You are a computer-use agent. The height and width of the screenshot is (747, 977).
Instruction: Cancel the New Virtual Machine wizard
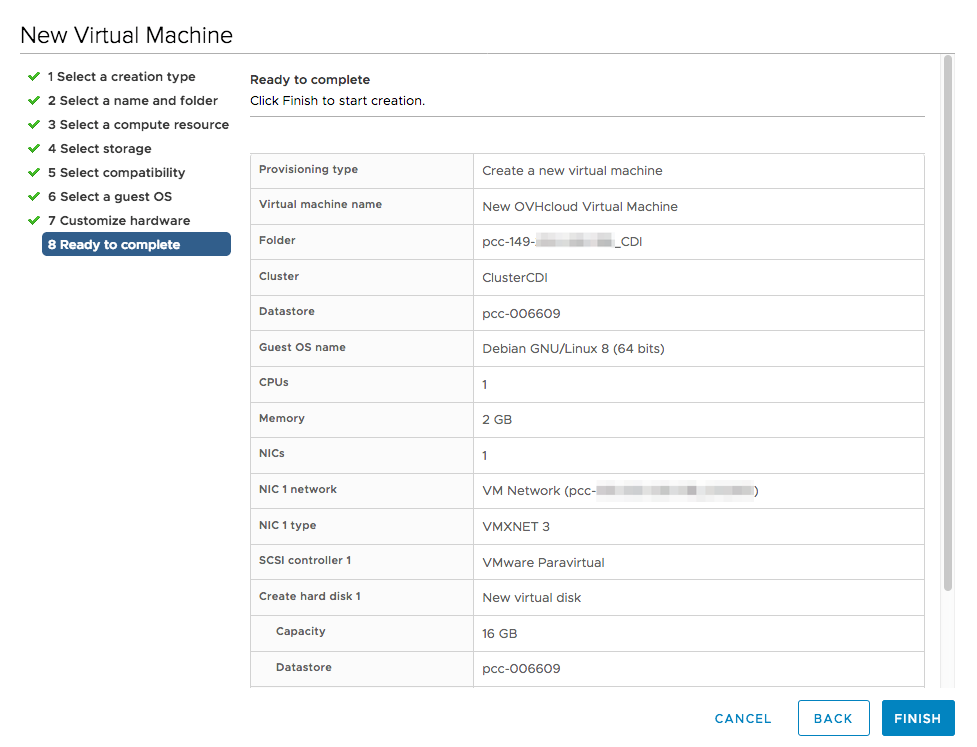(743, 718)
